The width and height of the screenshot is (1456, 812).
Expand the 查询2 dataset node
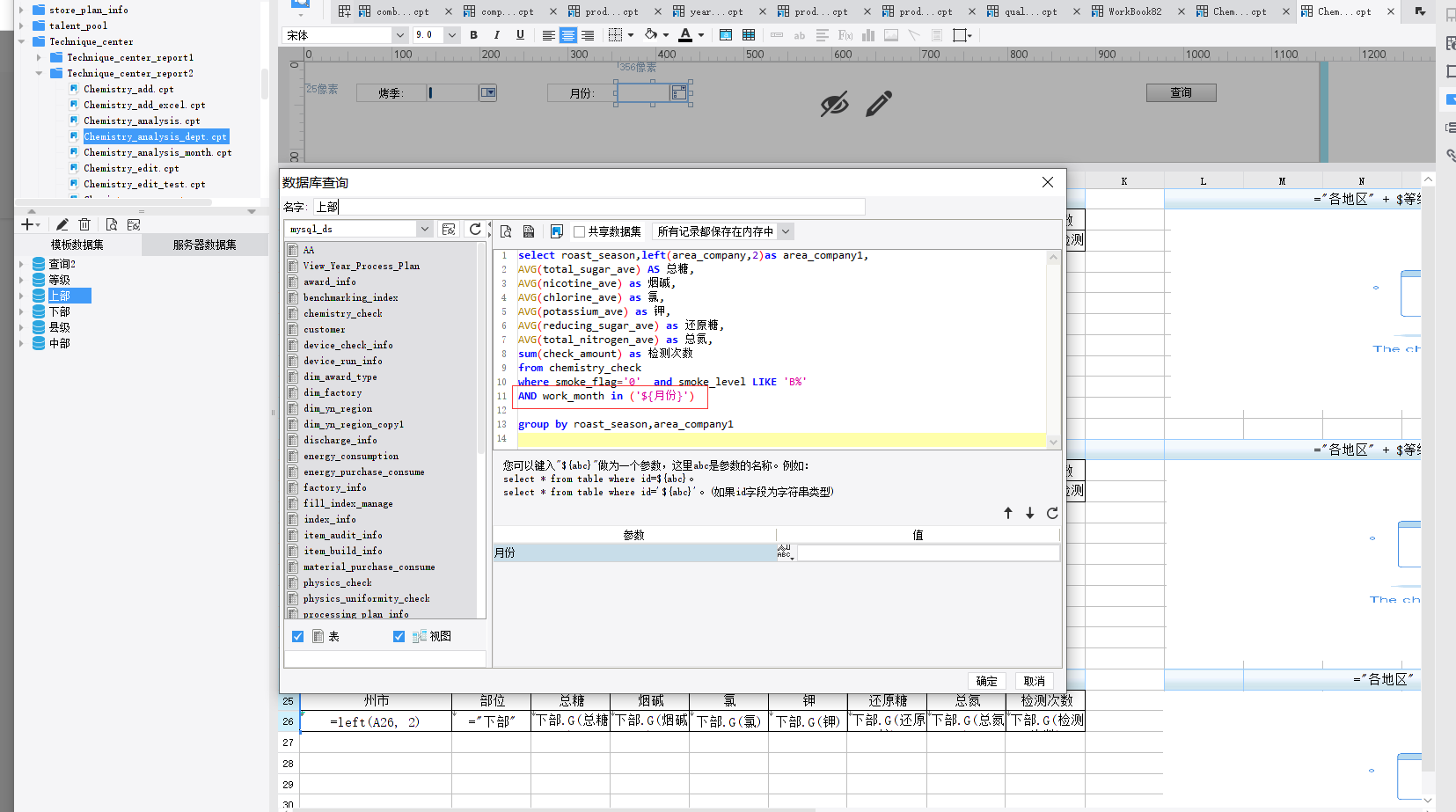21,264
